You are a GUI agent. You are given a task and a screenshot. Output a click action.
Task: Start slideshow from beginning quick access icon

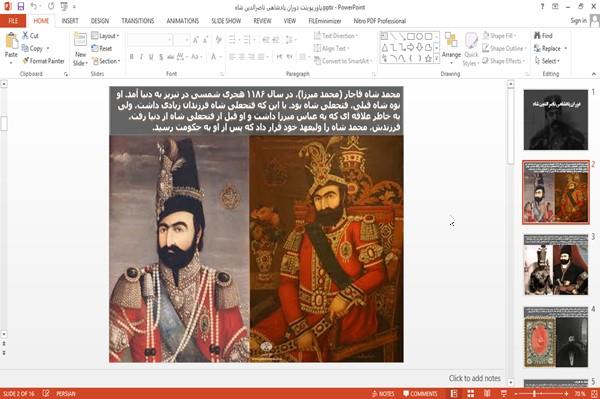coord(64,7)
